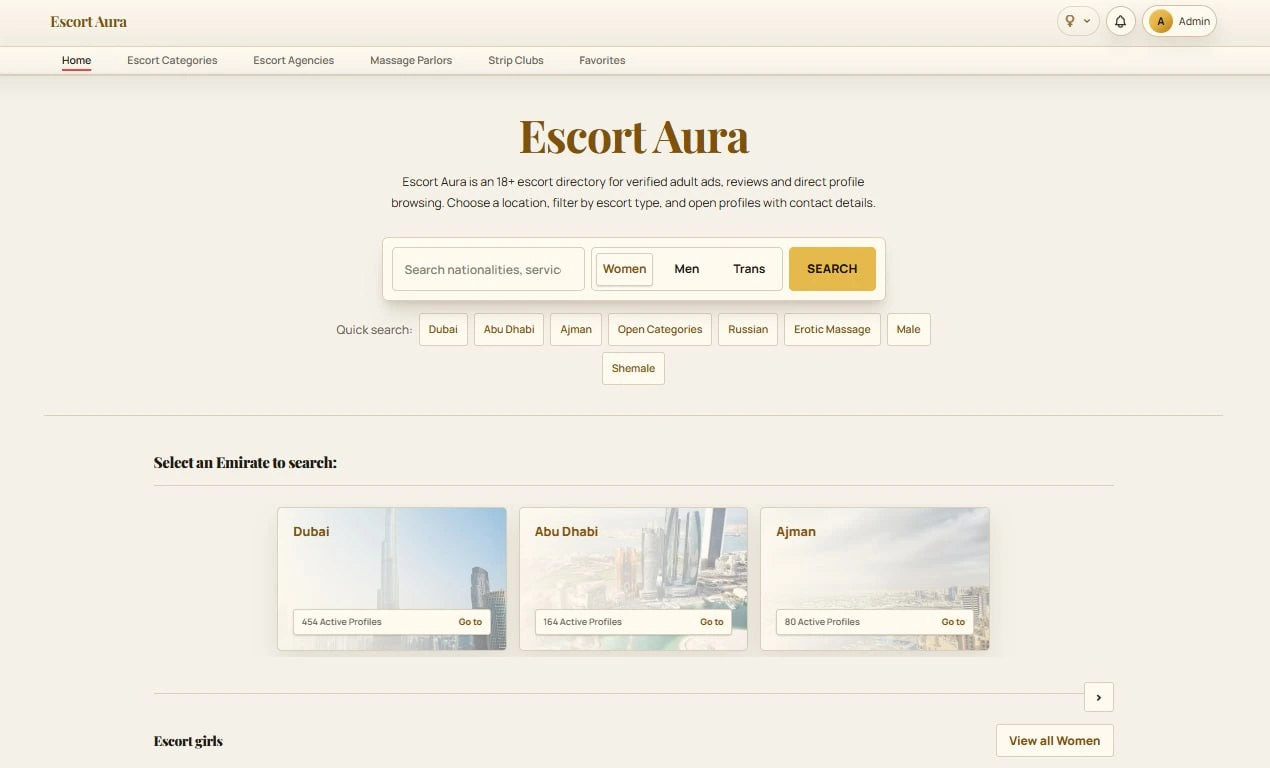
Task: Pick the Russian quick search chip
Action: 748,329
